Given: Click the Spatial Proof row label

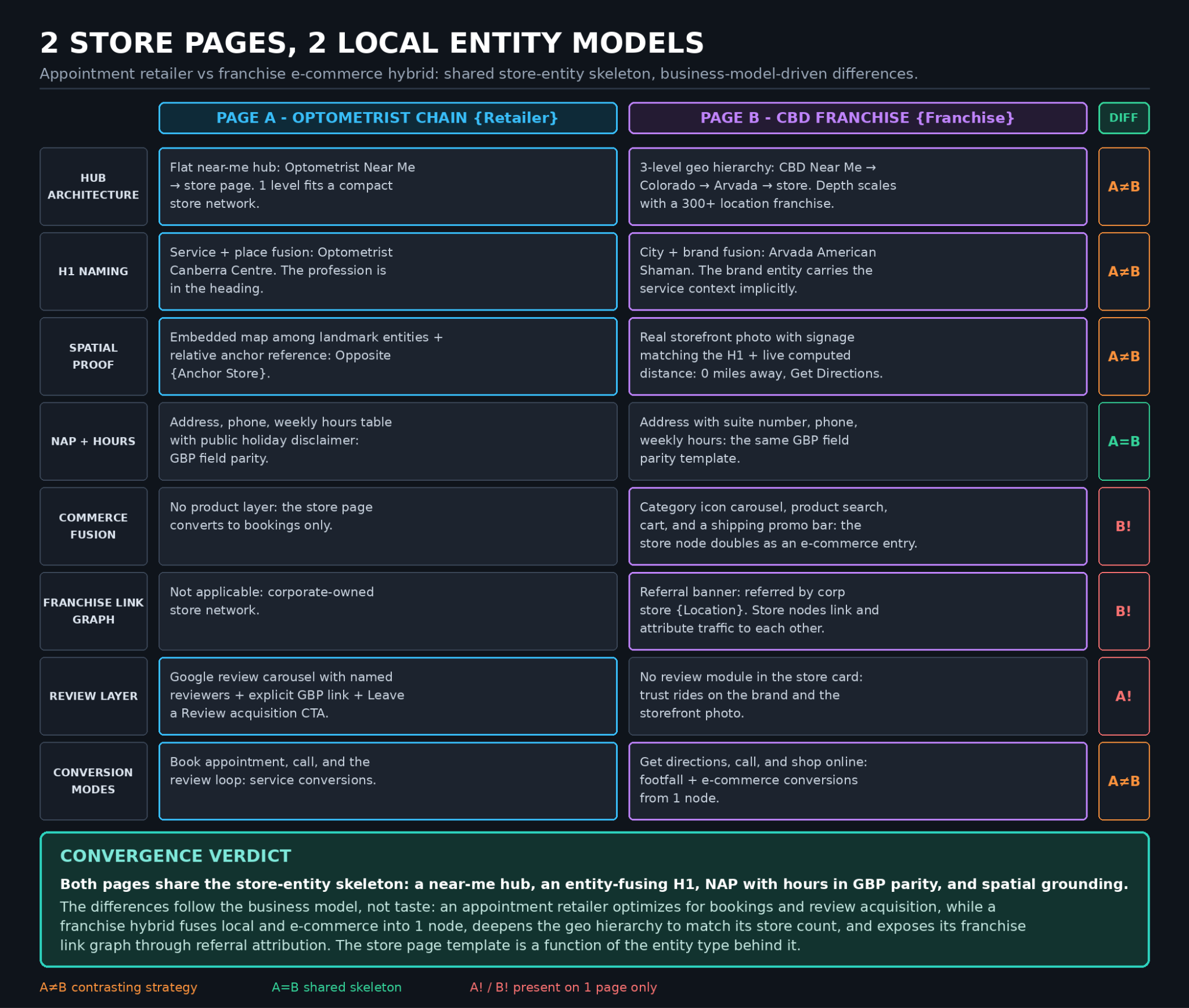Looking at the screenshot, I should pos(93,356).
